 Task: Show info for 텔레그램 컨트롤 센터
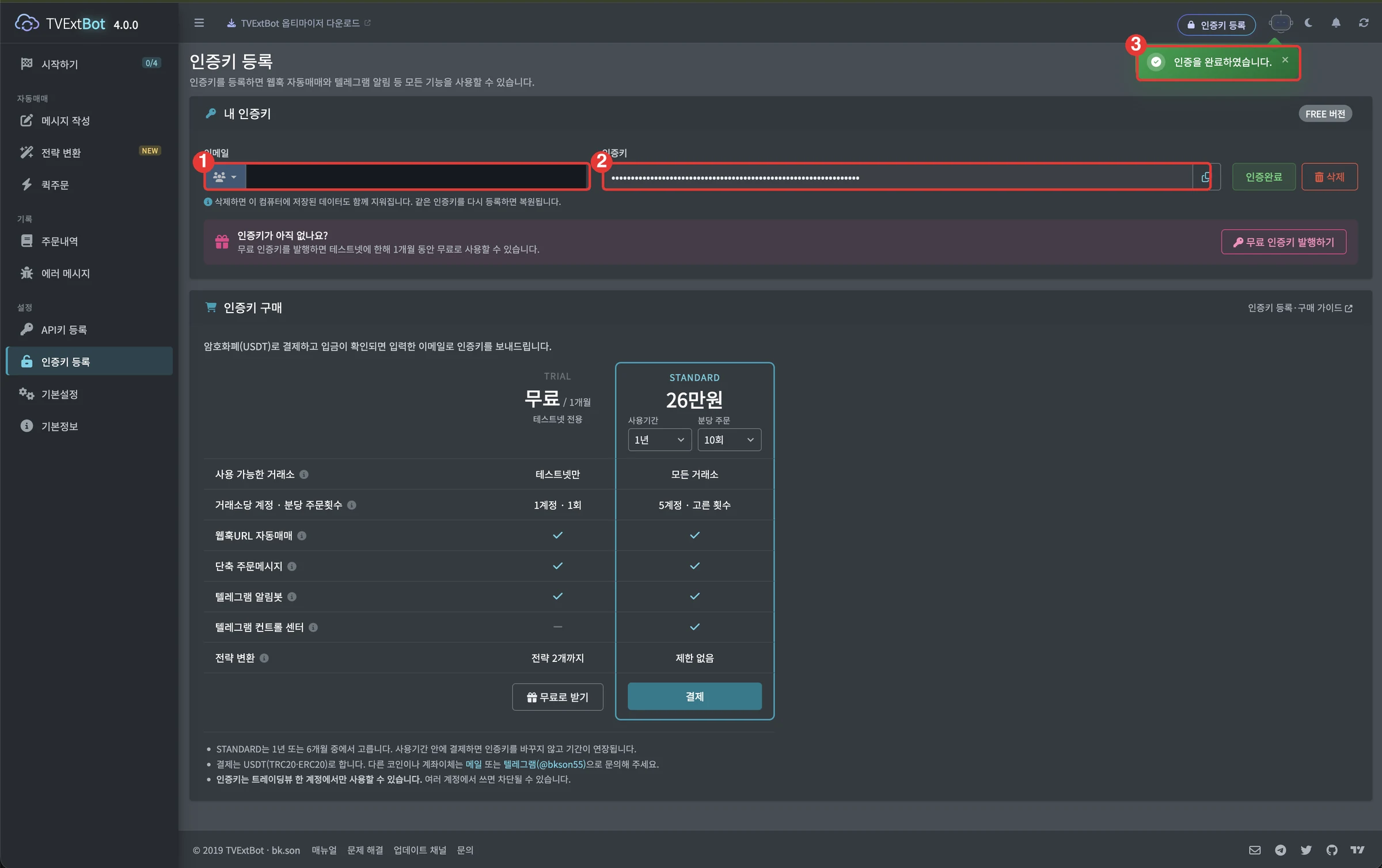click(313, 627)
